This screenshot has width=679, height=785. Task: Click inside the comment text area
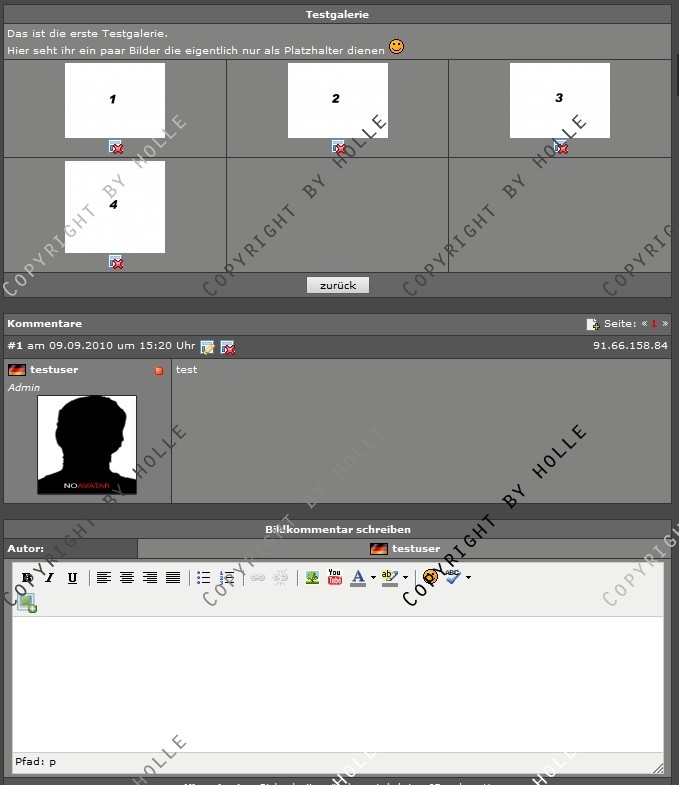pyautogui.click(x=338, y=680)
